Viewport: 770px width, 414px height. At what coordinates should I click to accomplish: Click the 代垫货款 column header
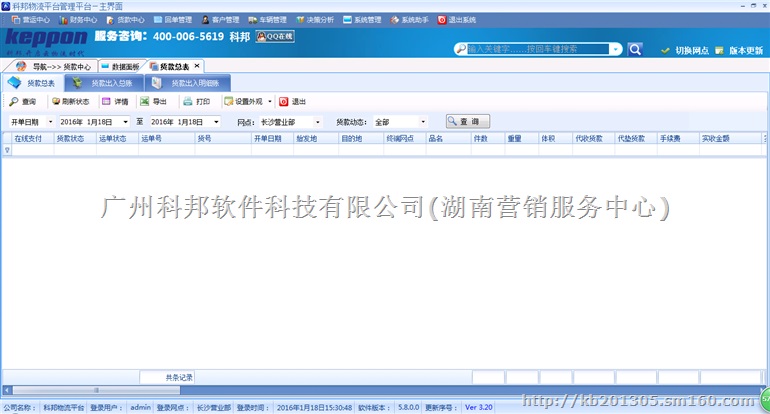point(636,138)
